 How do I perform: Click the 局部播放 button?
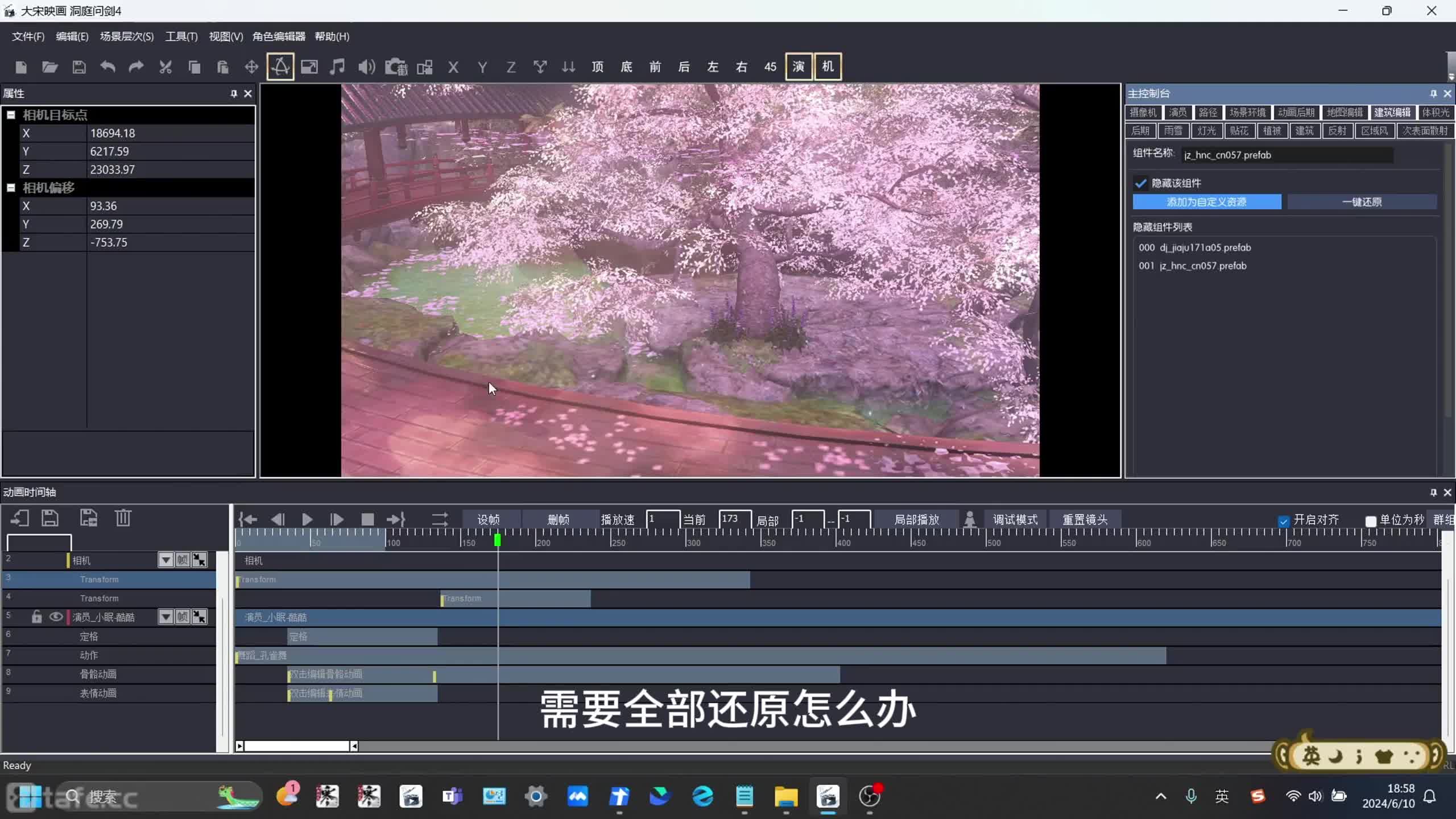pyautogui.click(x=916, y=520)
